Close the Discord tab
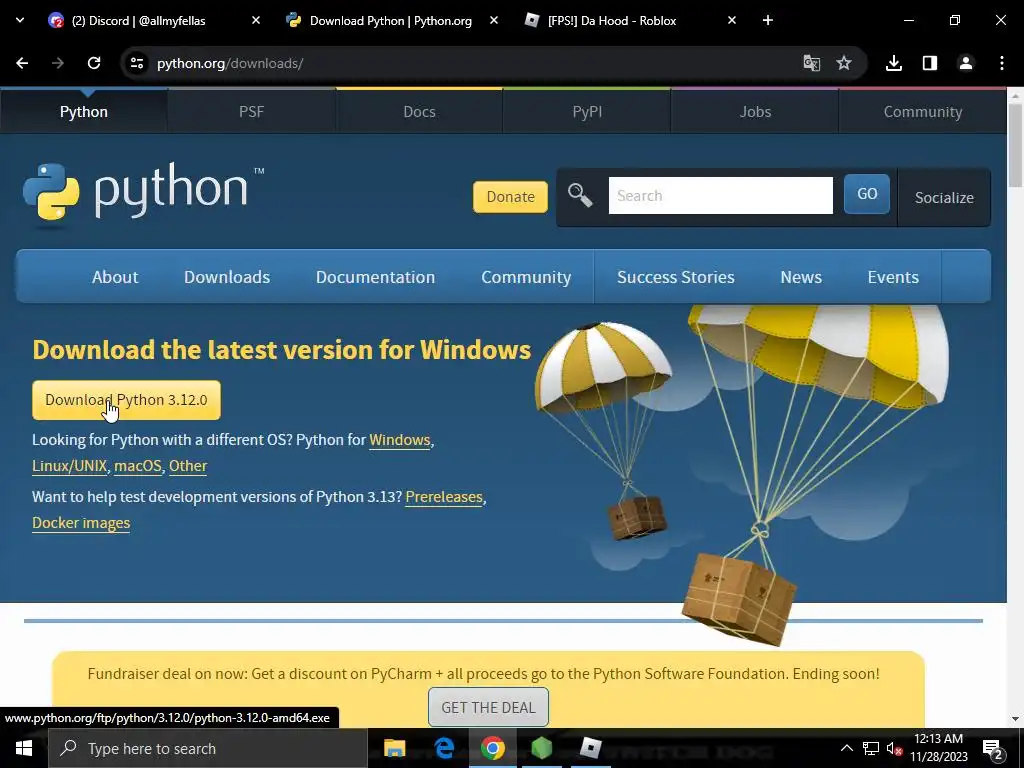Screen dimensions: 1024x768 coord(256,20)
